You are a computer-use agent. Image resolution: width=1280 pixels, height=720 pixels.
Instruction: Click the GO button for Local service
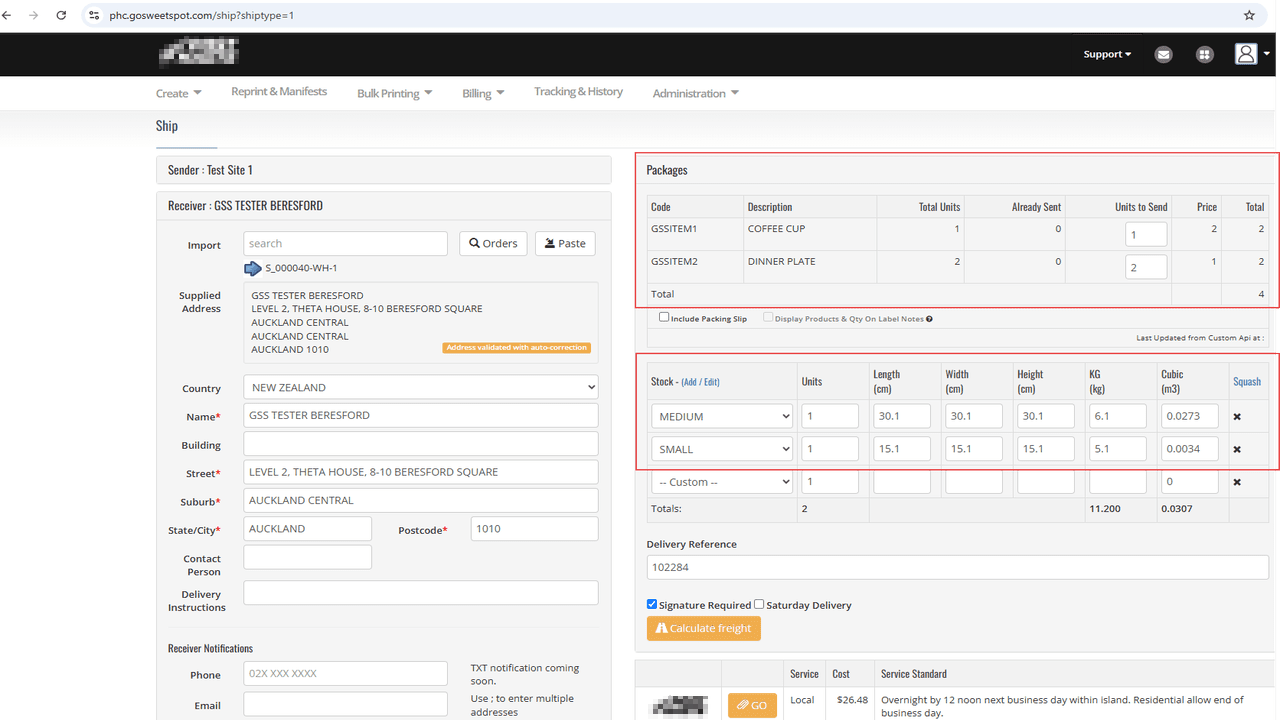[x=752, y=705]
